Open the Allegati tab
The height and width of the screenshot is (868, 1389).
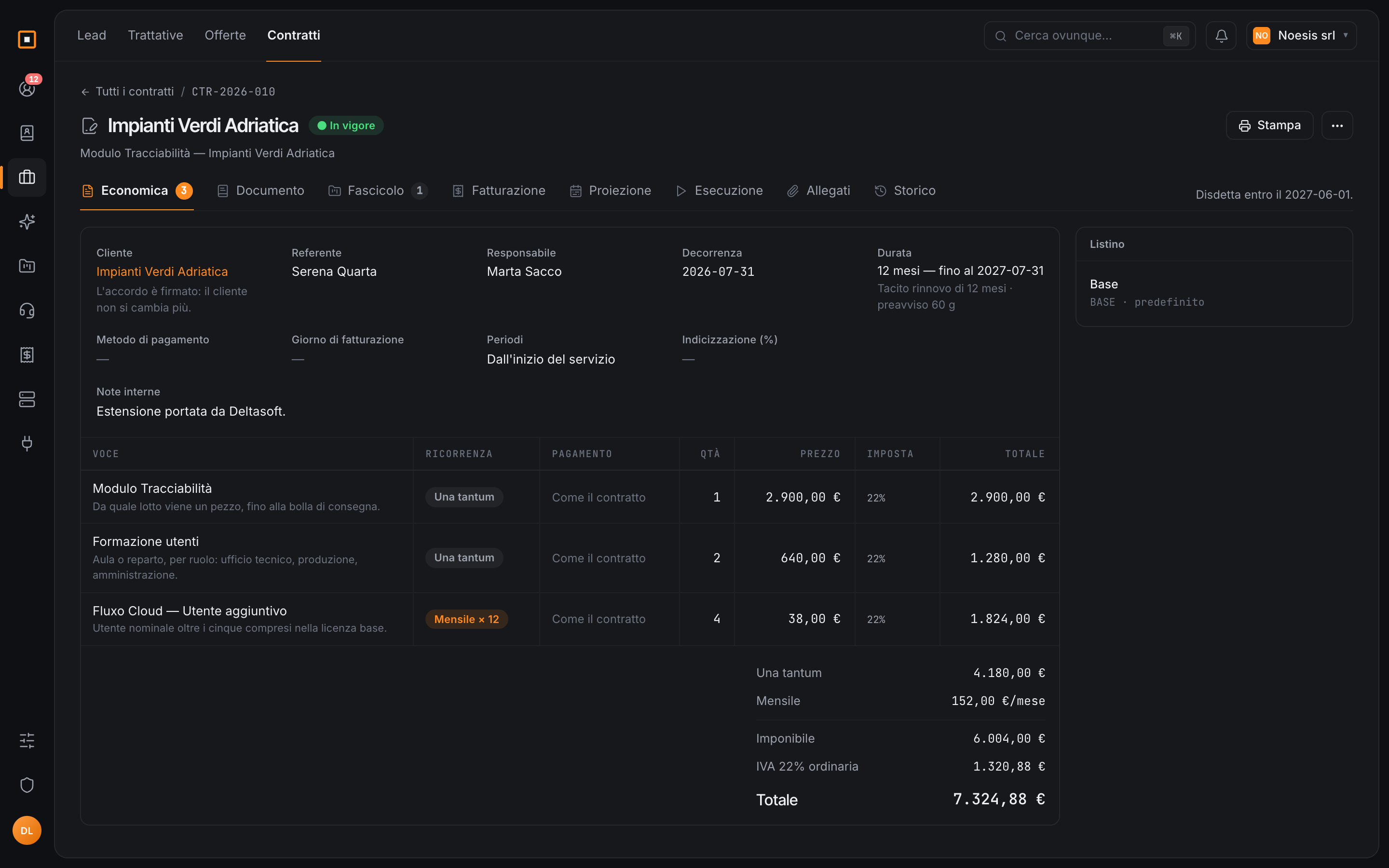818,190
